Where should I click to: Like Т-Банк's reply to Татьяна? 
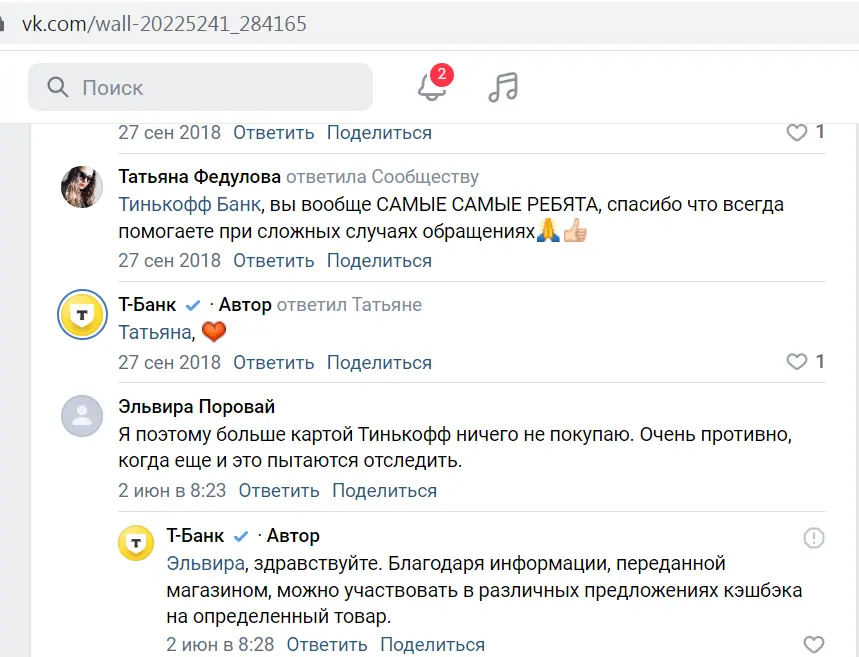tap(797, 362)
